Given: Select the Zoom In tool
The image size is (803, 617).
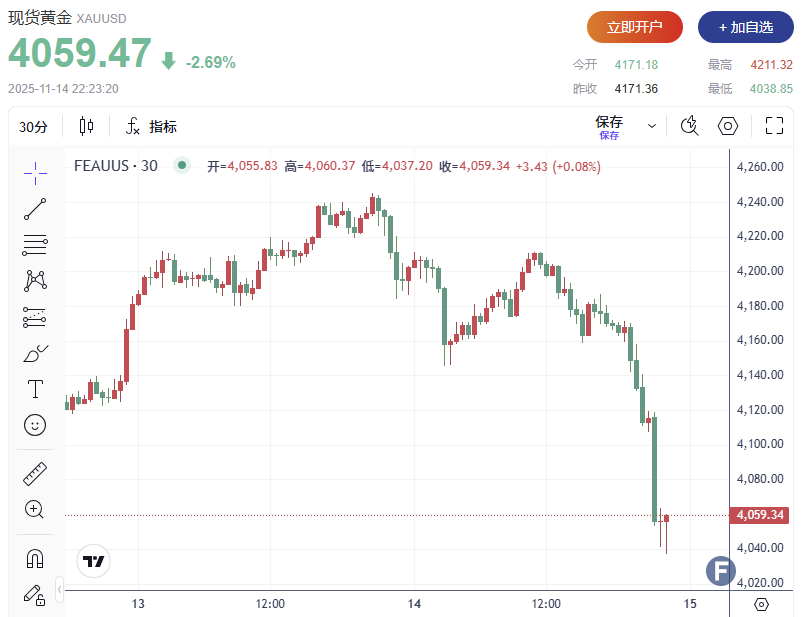Looking at the screenshot, I should tap(34, 510).
